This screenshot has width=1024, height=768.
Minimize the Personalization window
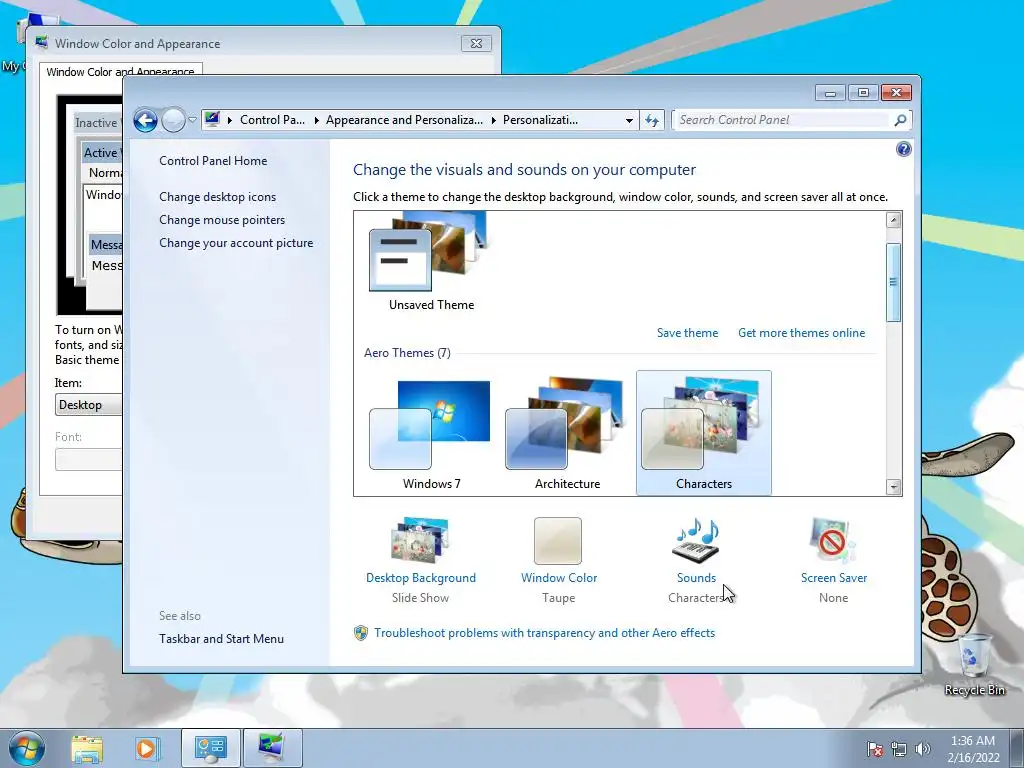[x=830, y=93]
